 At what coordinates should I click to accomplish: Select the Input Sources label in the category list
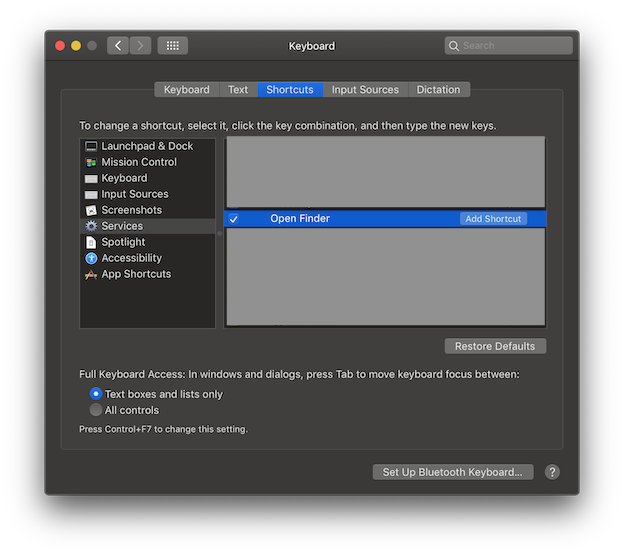click(x=135, y=194)
